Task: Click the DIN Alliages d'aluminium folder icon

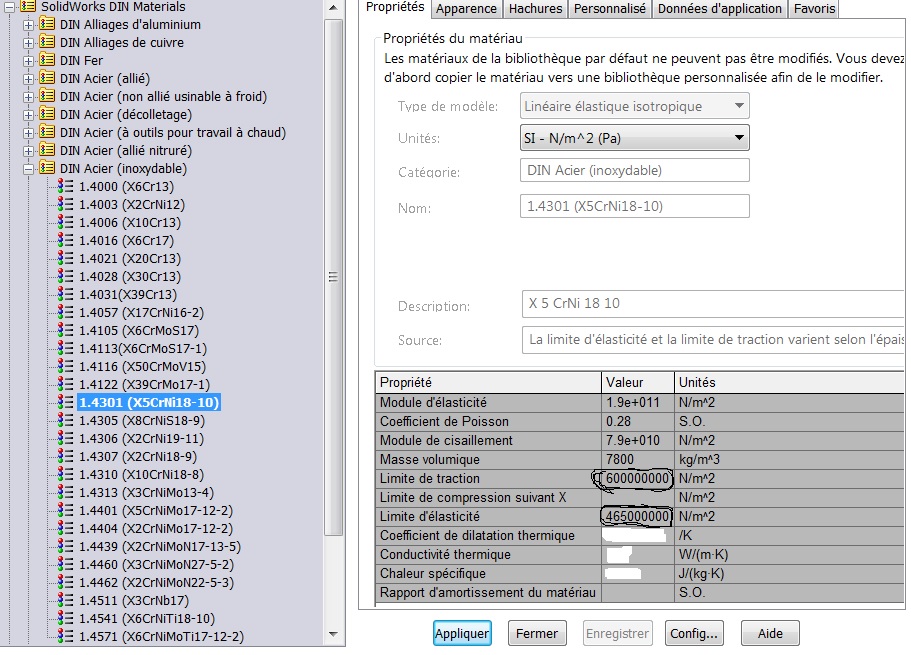Action: 47,24
